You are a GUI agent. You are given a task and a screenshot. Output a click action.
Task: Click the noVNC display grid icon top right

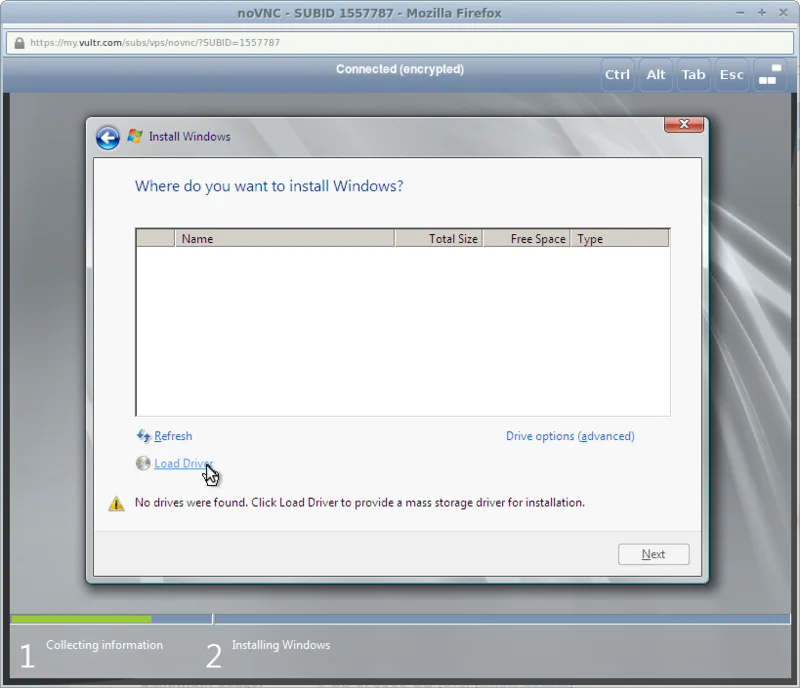(x=769, y=75)
